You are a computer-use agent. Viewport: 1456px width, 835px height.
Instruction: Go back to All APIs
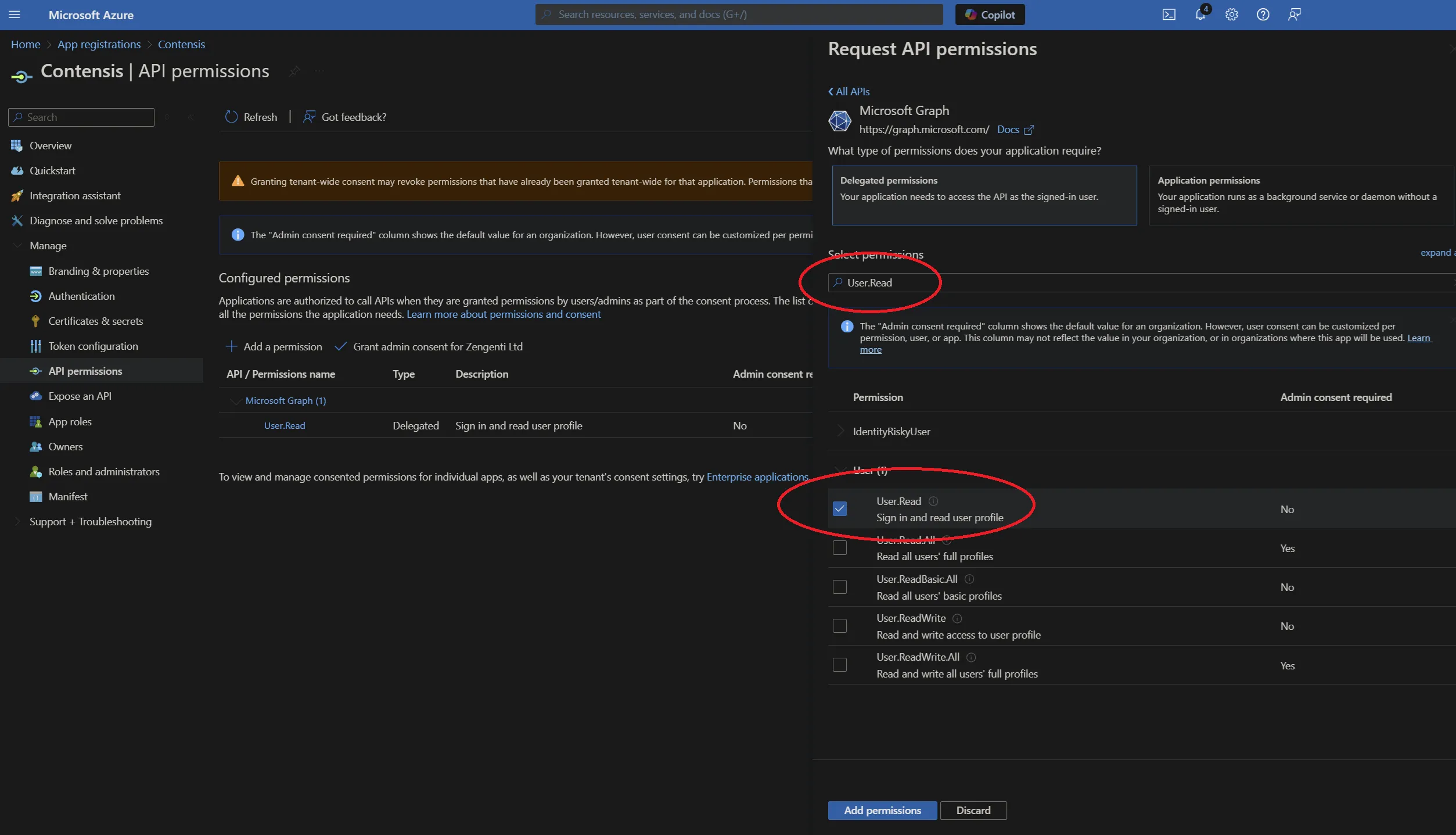pos(849,91)
